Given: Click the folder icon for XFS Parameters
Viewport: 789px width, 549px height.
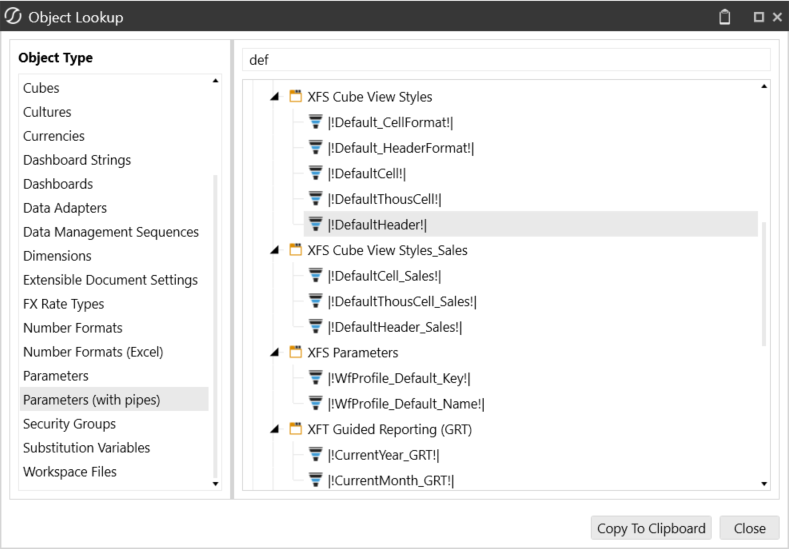Looking at the screenshot, I should click(295, 352).
